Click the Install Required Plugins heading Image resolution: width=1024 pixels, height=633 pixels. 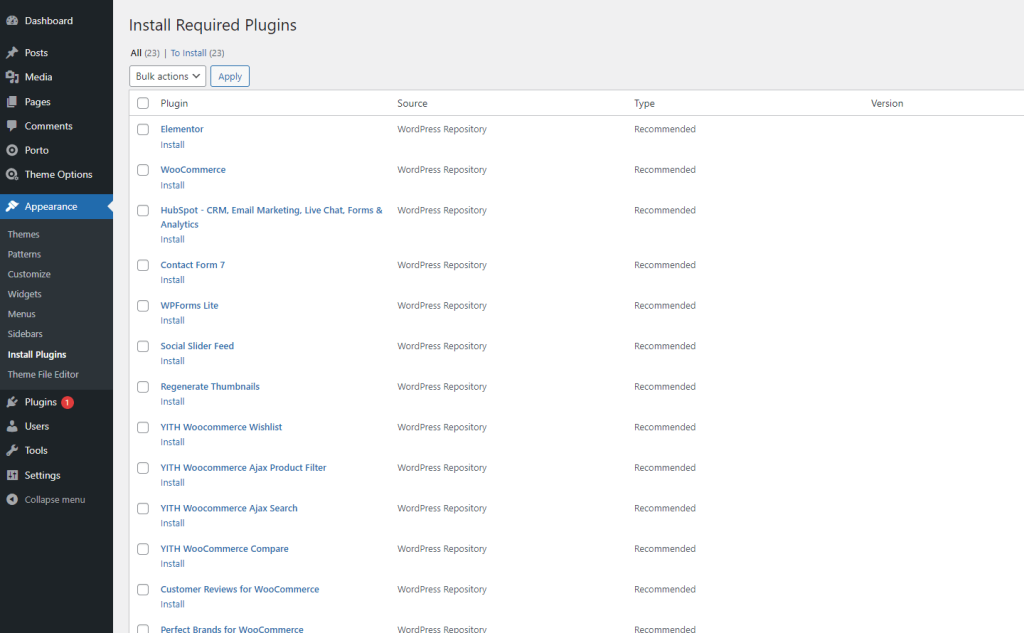pyautogui.click(x=212, y=25)
